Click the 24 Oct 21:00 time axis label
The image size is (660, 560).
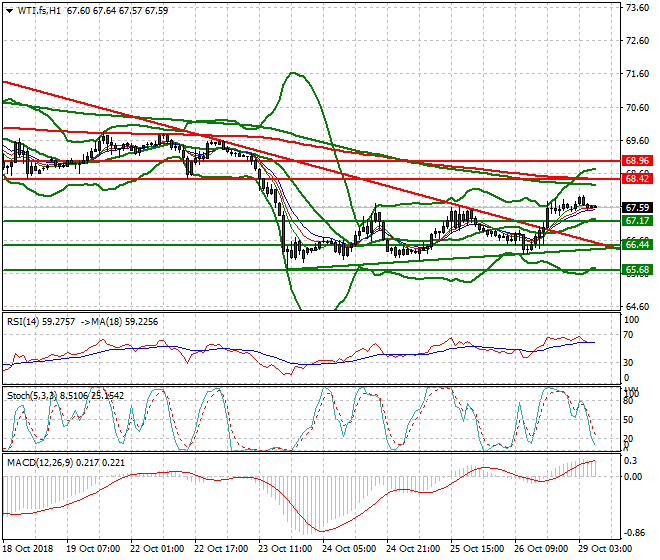point(413,549)
